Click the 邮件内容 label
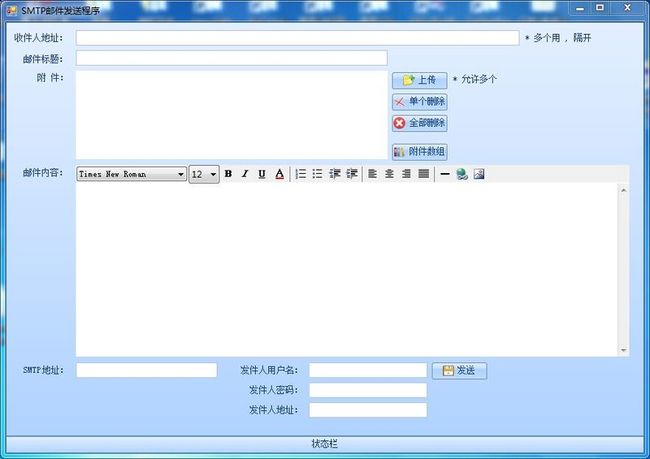Viewport: 650px width, 459px height. tap(43, 173)
